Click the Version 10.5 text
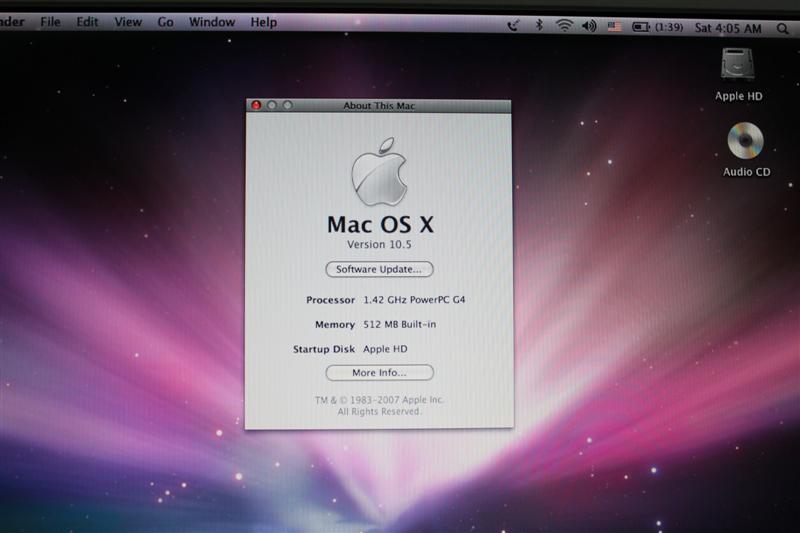Image resolution: width=800 pixels, height=533 pixels. 379,245
